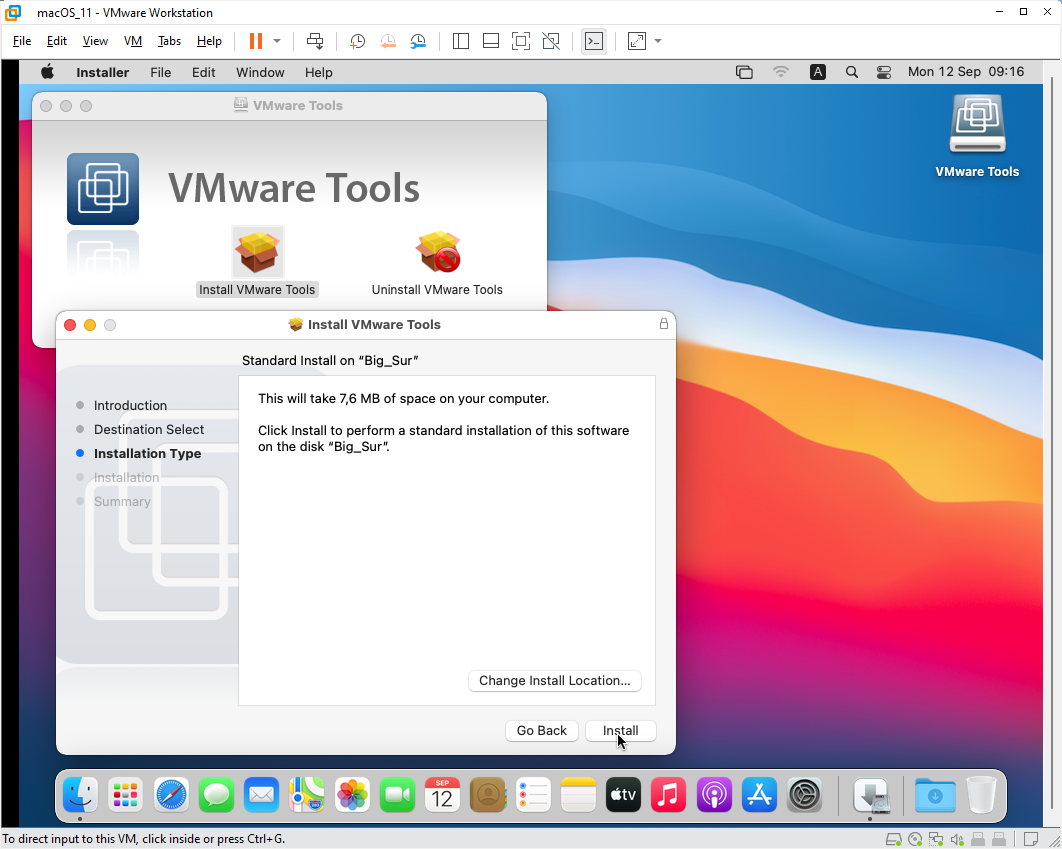The width and height of the screenshot is (1062, 849).
Task: Open Finder from the Dock
Action: tap(80, 795)
